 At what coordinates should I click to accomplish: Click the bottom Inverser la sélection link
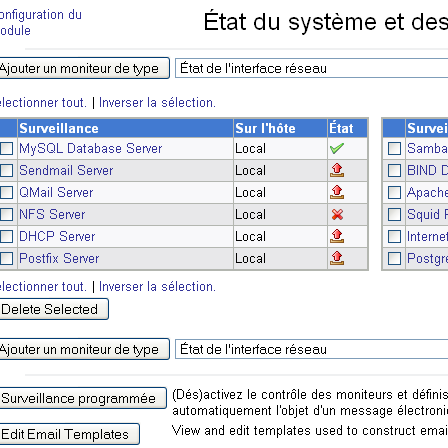pos(157,286)
